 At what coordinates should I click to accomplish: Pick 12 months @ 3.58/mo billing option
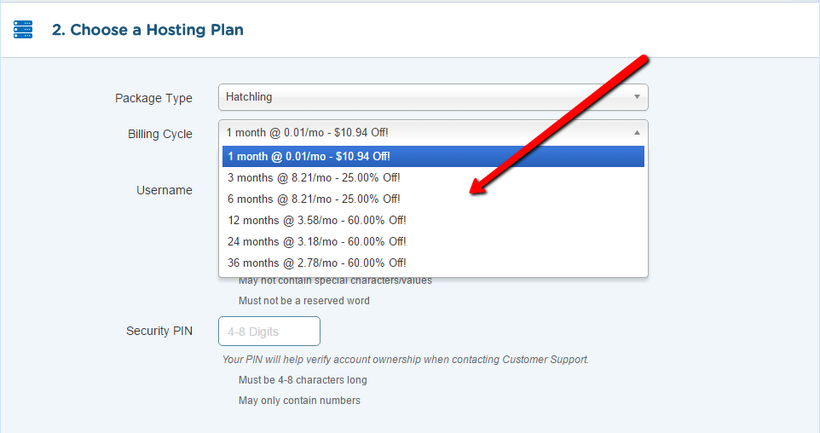[x=433, y=221]
